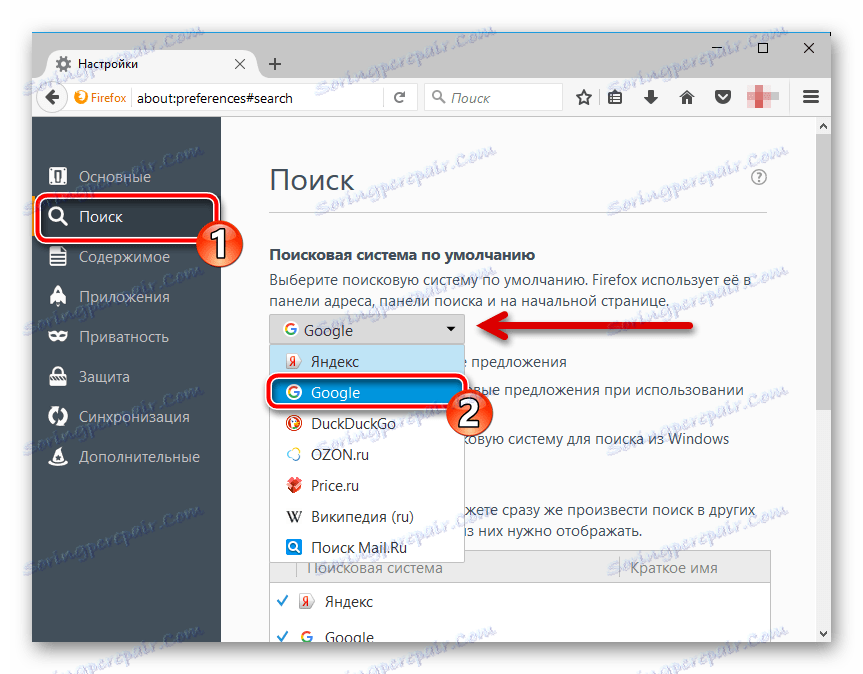Image resolution: width=863 pixels, height=674 pixels.
Task: Click the help question mark icon
Action: tap(759, 177)
